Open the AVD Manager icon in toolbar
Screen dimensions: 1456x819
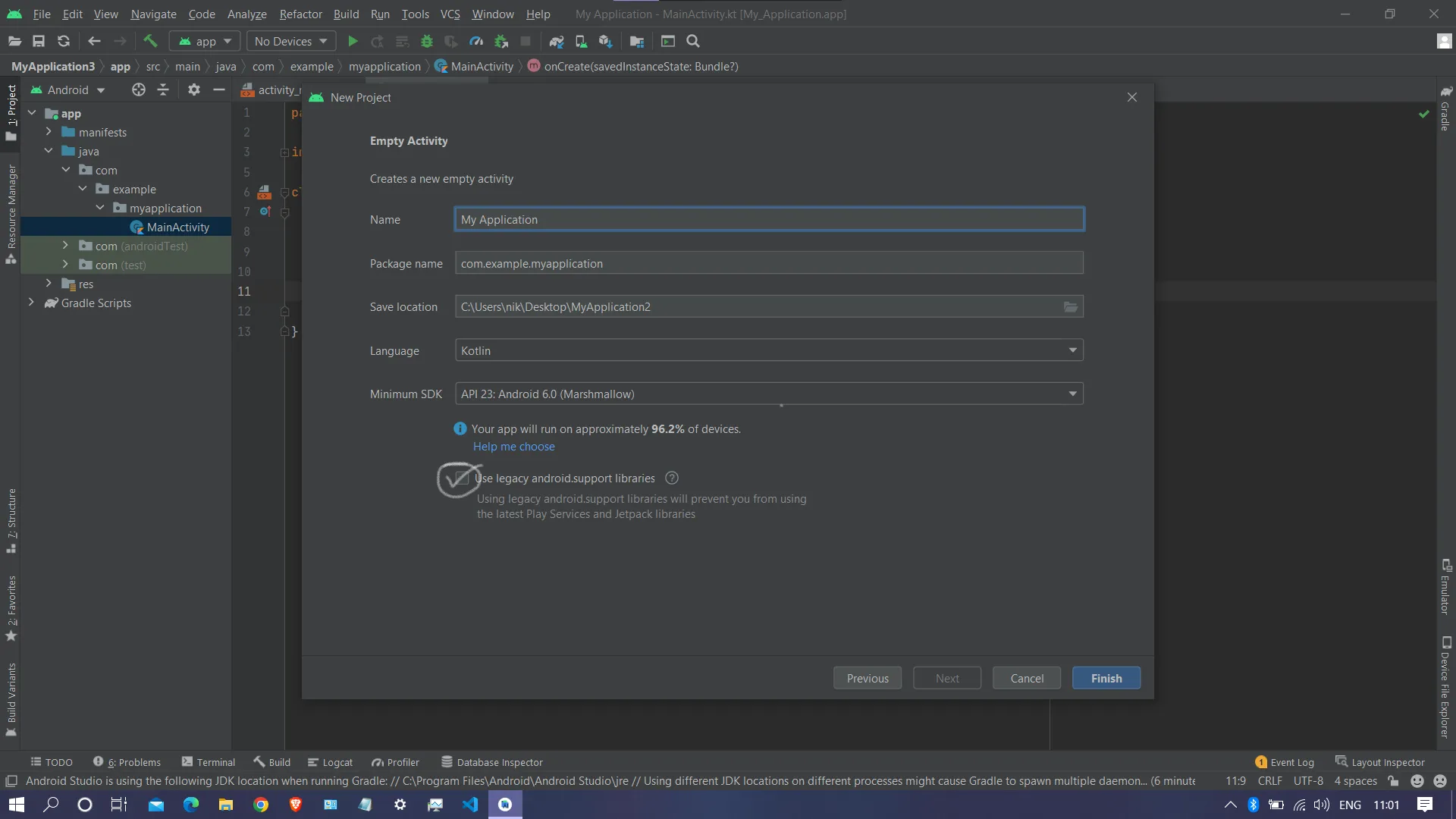(581, 42)
